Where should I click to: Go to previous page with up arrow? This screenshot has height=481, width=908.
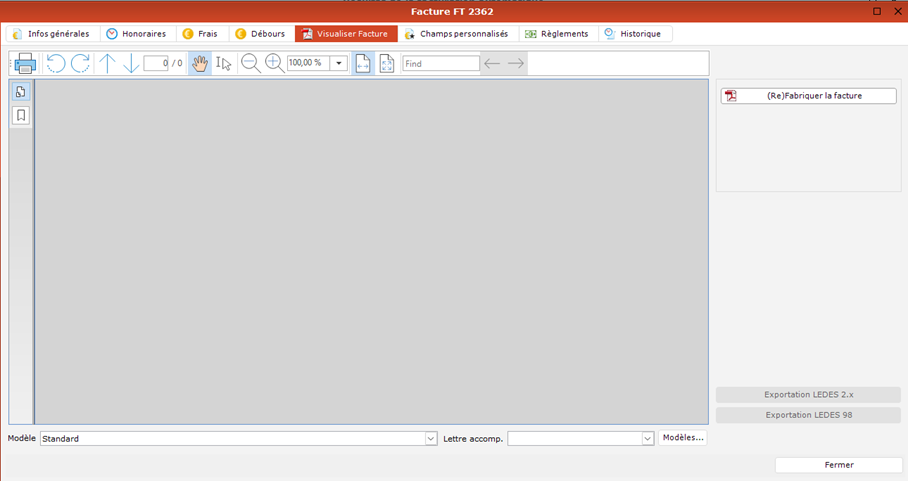coord(107,64)
